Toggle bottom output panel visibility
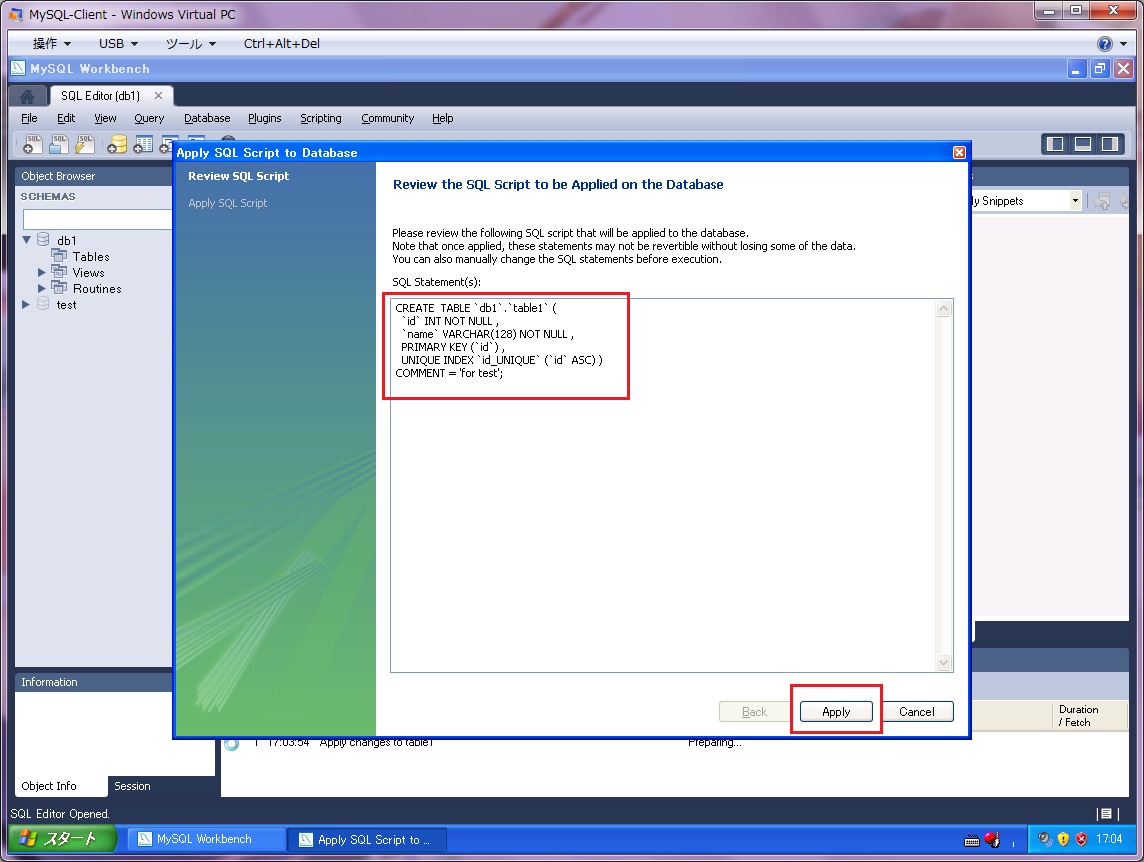The height and width of the screenshot is (862, 1144). (1083, 144)
